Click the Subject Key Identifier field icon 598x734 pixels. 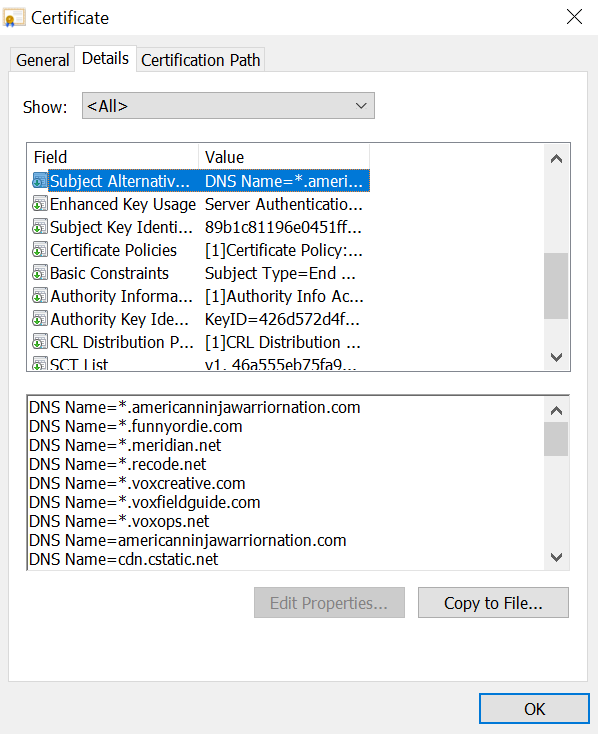click(x=40, y=227)
